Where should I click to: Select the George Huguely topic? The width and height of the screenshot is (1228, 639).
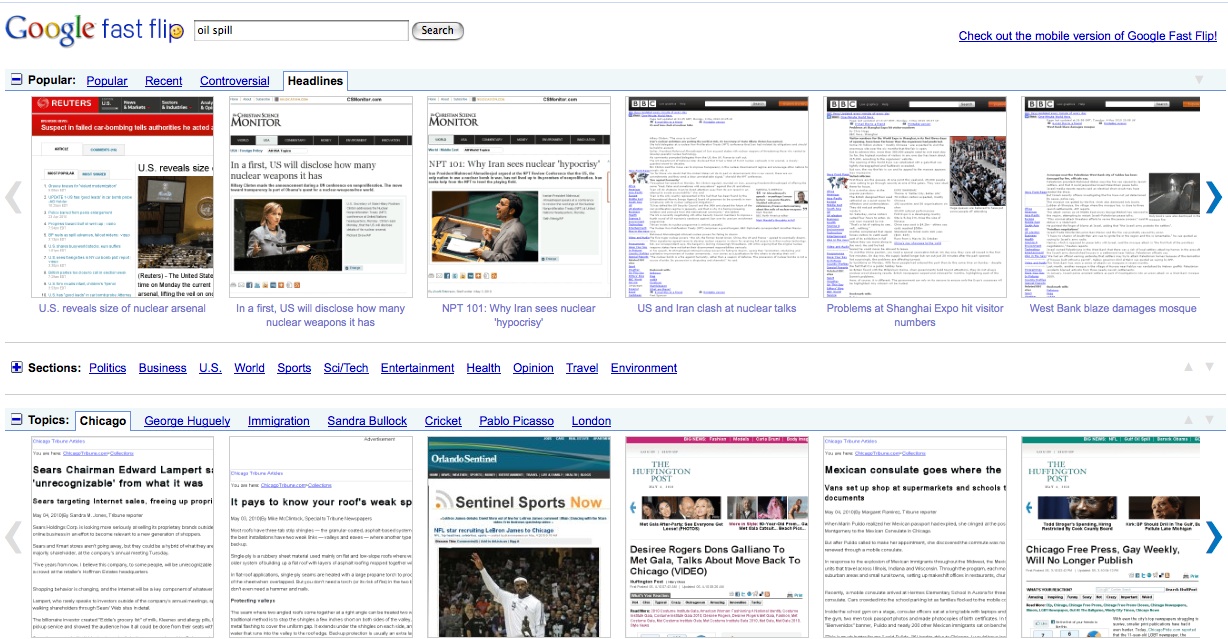(187, 421)
